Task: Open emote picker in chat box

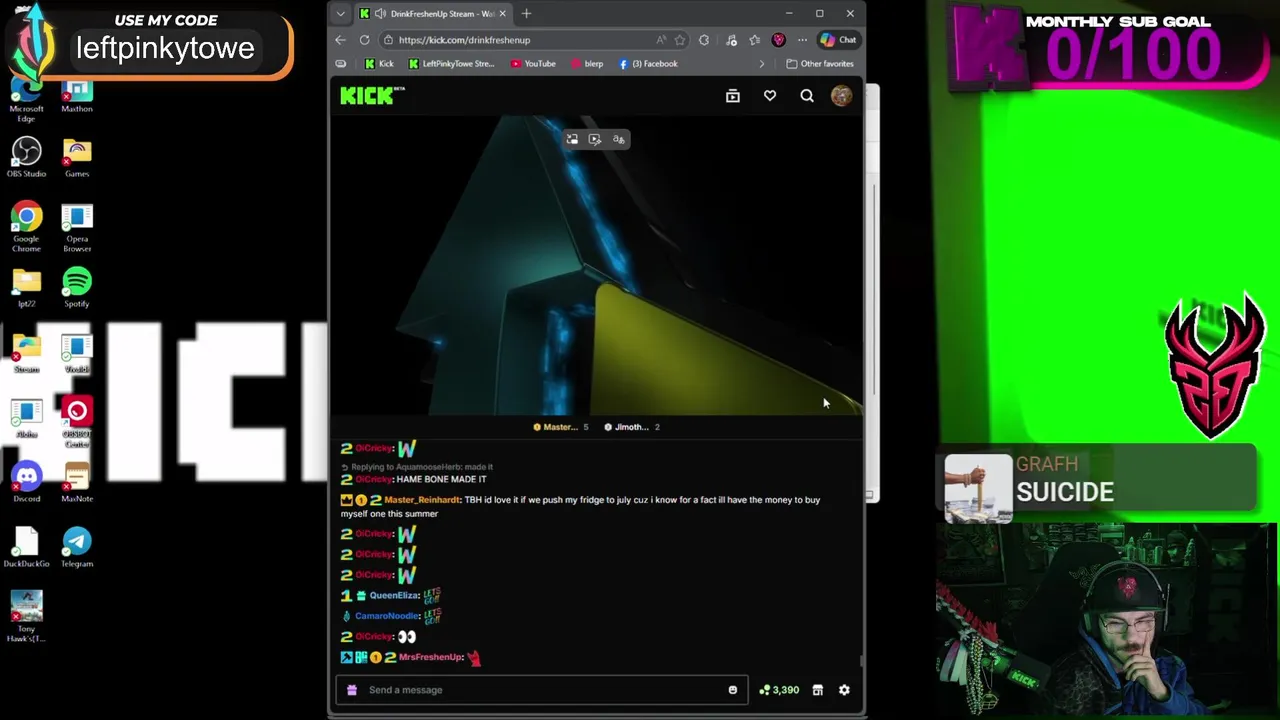Action: tap(733, 690)
